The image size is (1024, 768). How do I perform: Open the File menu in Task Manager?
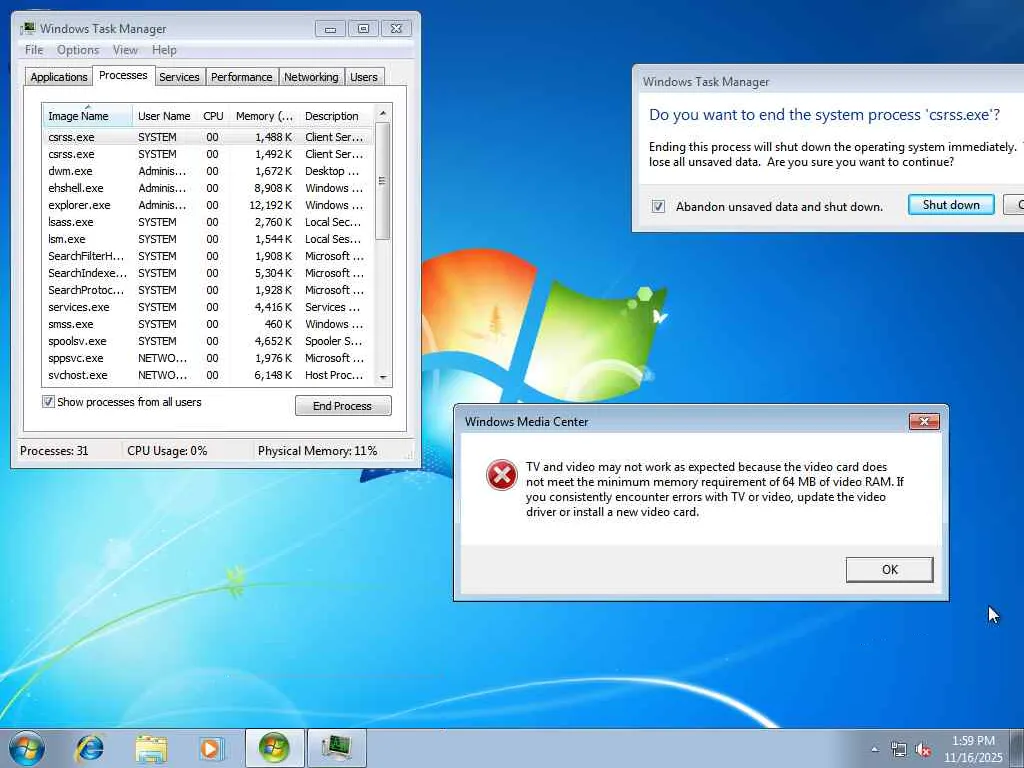click(34, 50)
